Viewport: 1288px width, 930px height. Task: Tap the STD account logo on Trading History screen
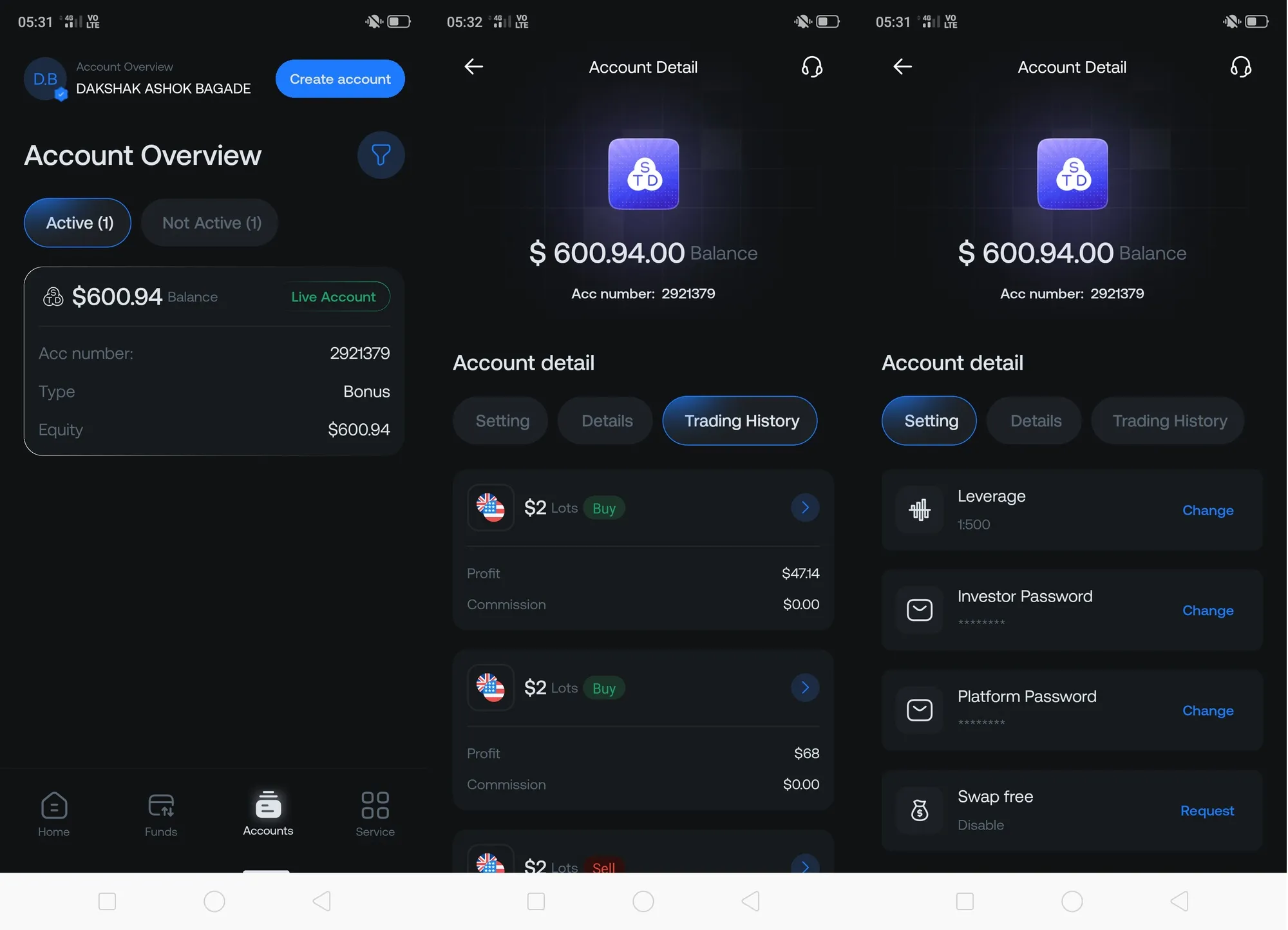644,174
